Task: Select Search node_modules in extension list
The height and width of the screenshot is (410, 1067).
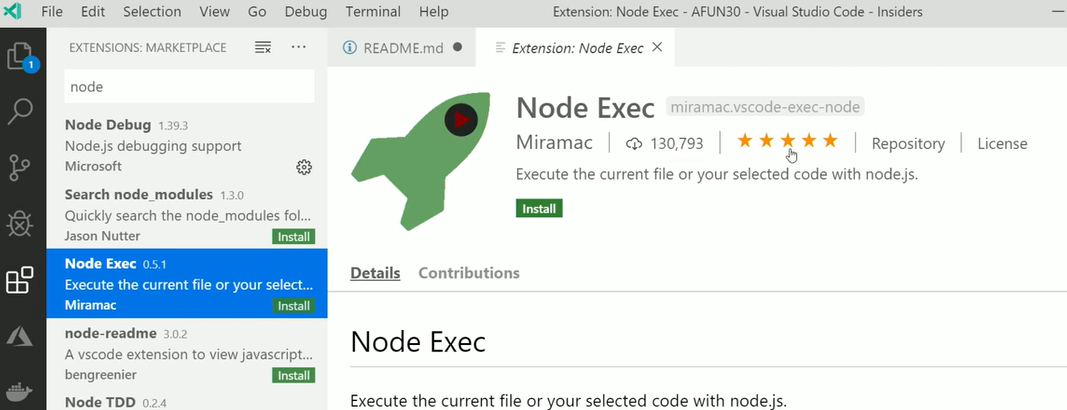Action: [x=186, y=214]
